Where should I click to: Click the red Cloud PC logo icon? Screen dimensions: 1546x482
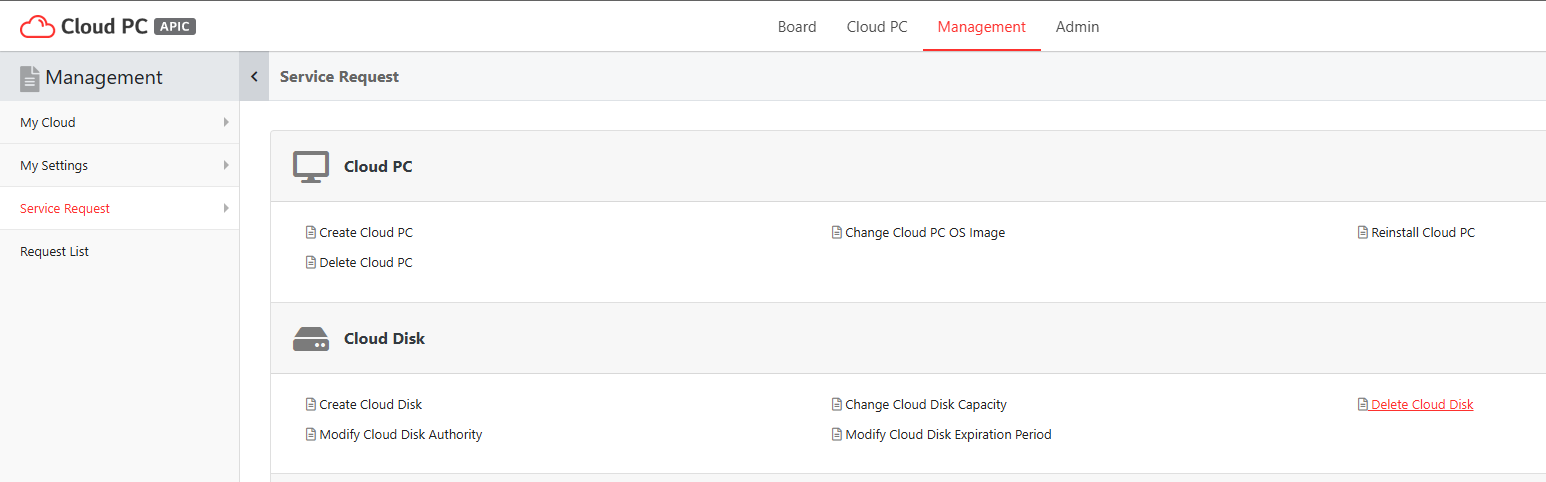37,27
